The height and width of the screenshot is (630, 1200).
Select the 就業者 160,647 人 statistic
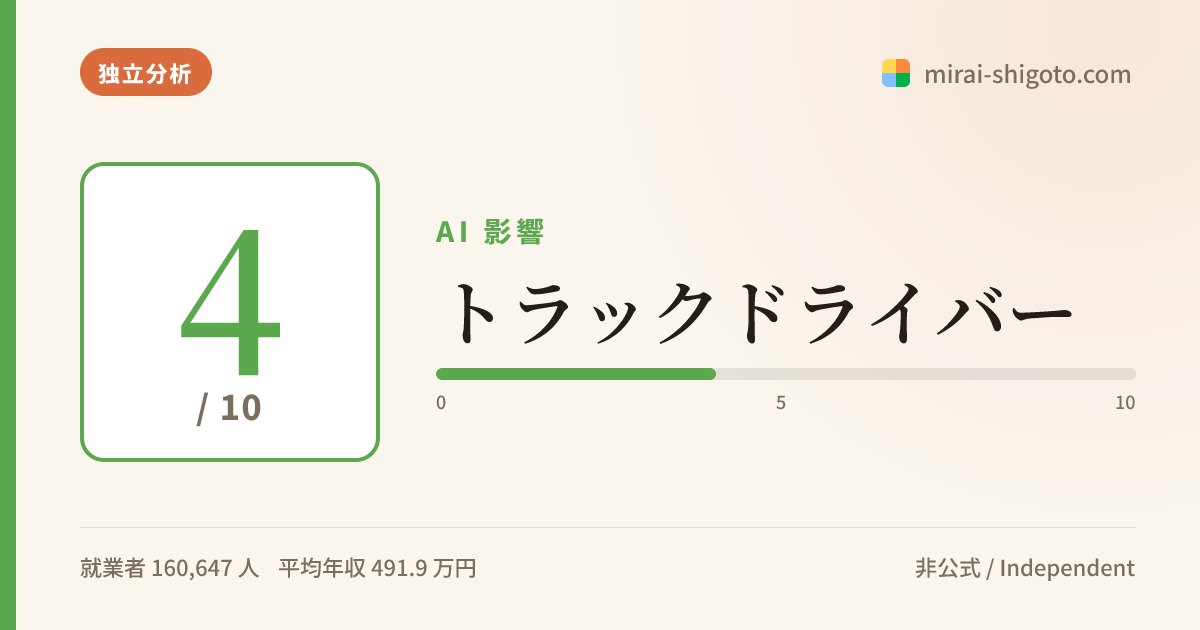pyautogui.click(x=170, y=569)
